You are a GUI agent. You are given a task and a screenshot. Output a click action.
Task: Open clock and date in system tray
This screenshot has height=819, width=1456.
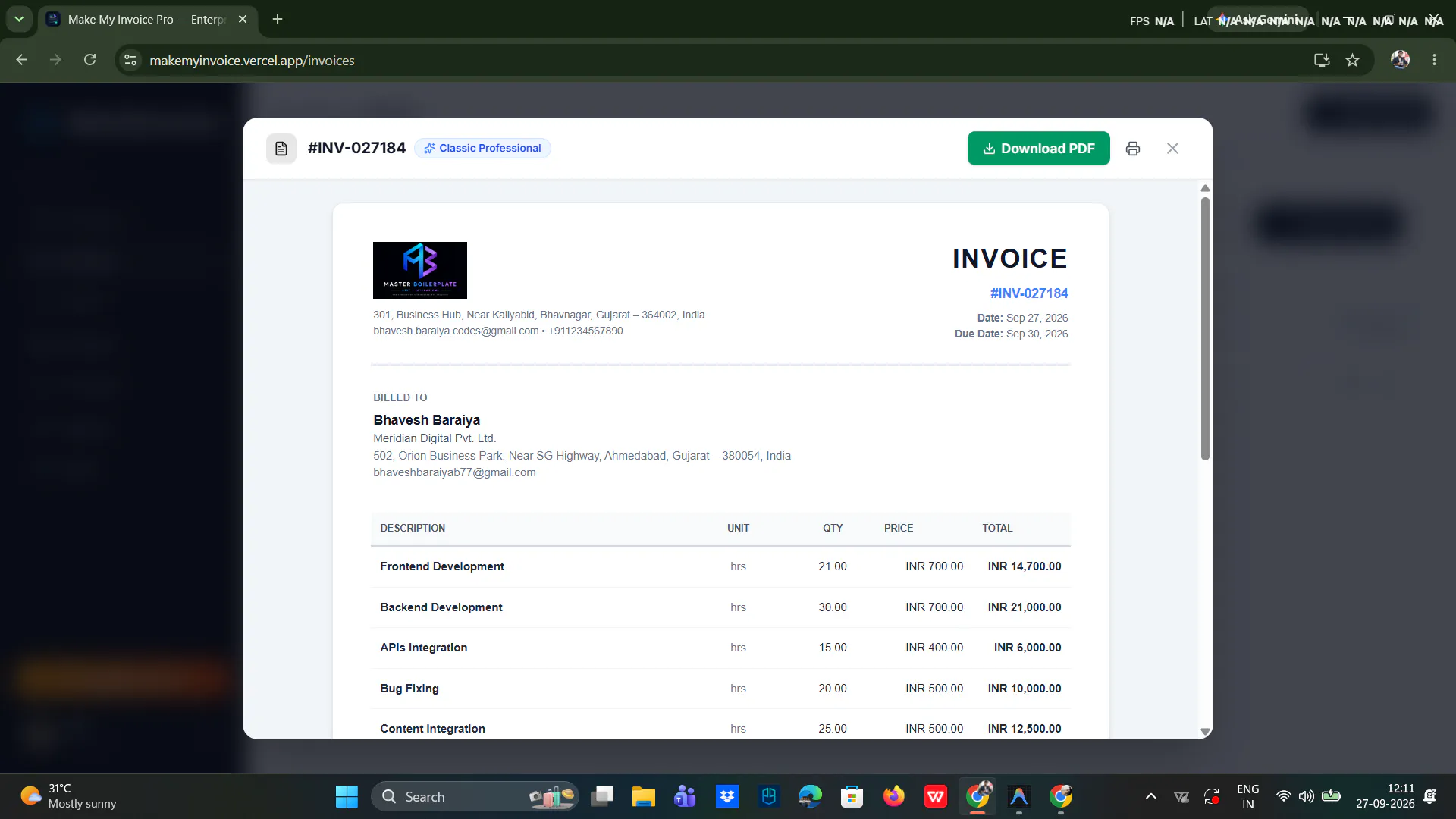pos(1385,796)
